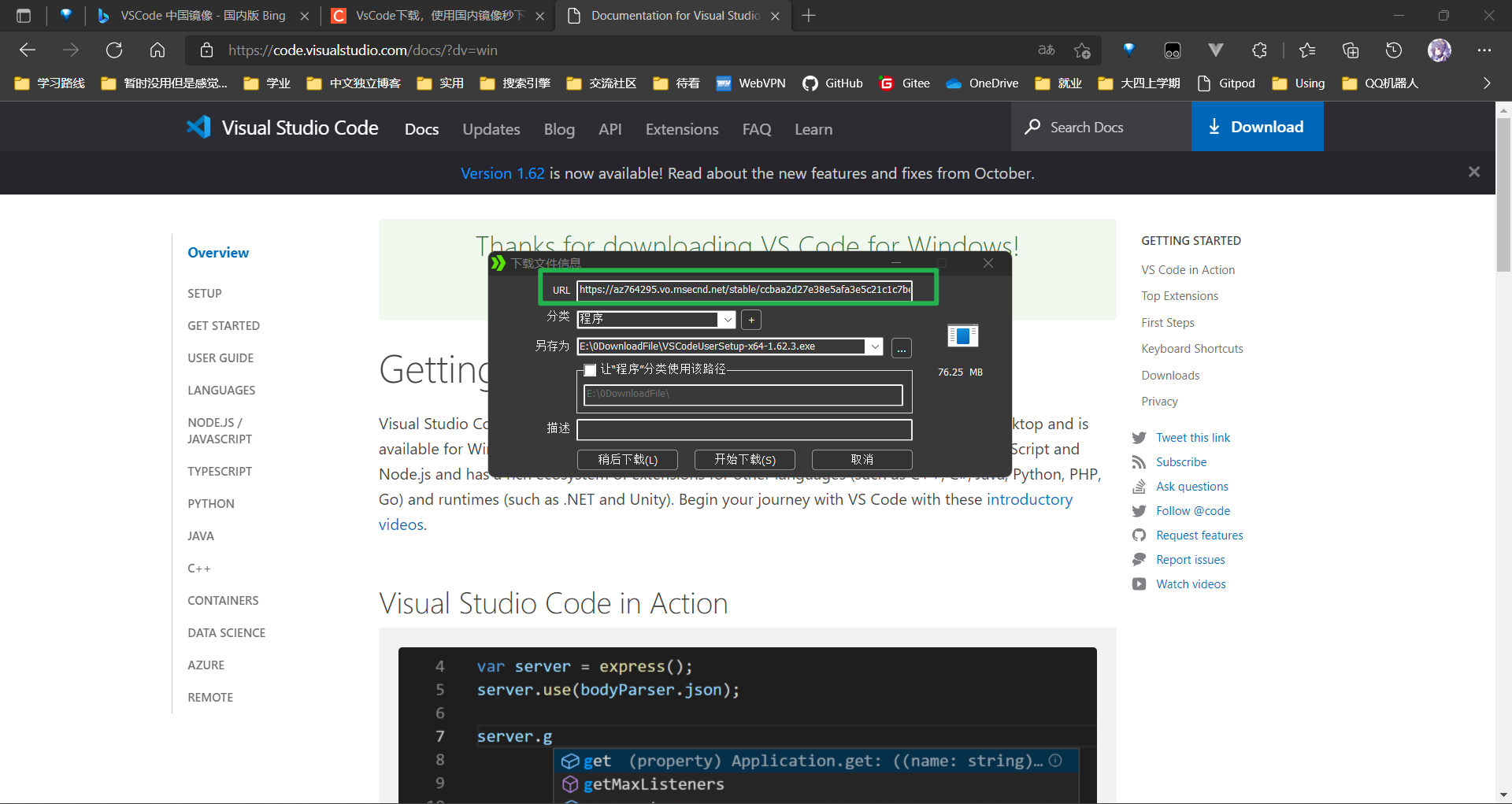Click the blue Download button
This screenshot has height=804, width=1512.
click(x=1258, y=127)
